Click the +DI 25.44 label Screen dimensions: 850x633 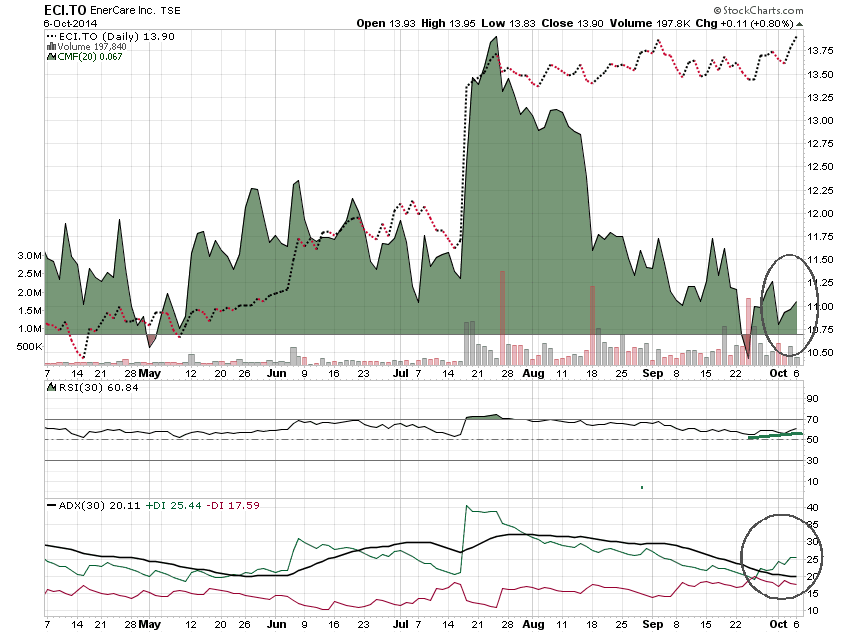click(173, 505)
